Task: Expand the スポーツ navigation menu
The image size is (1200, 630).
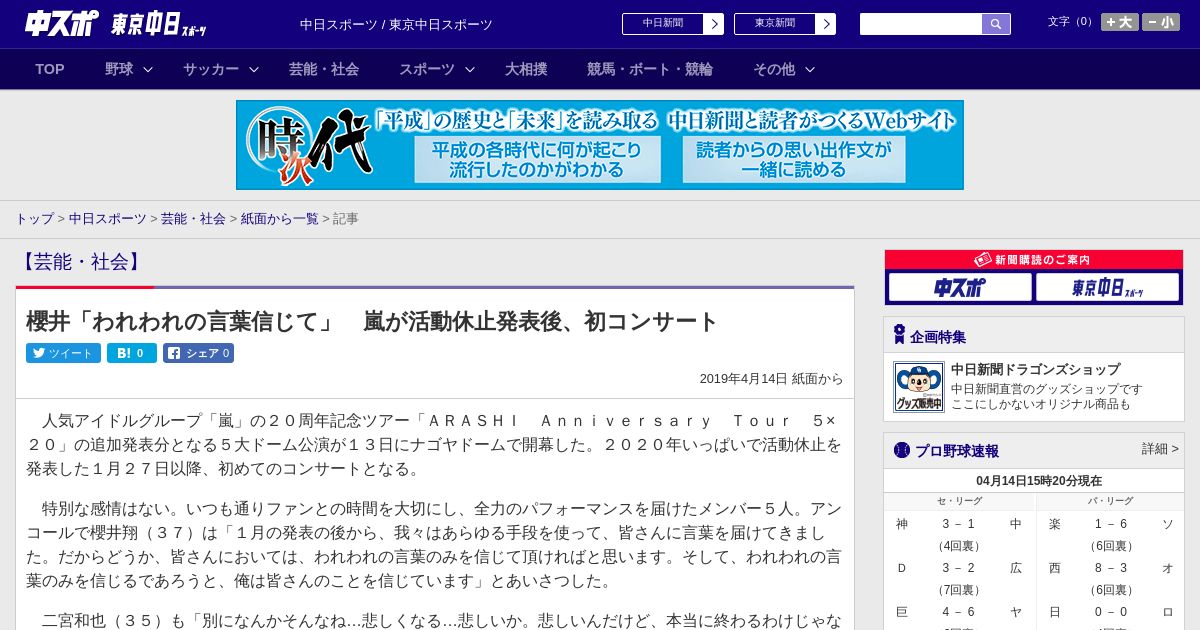Action: click(x=436, y=69)
